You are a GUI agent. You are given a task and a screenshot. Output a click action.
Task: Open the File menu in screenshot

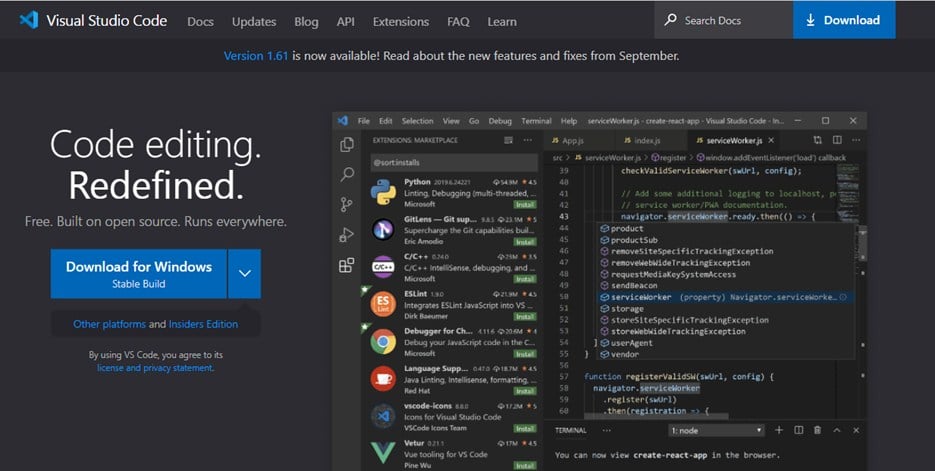pyautogui.click(x=364, y=121)
